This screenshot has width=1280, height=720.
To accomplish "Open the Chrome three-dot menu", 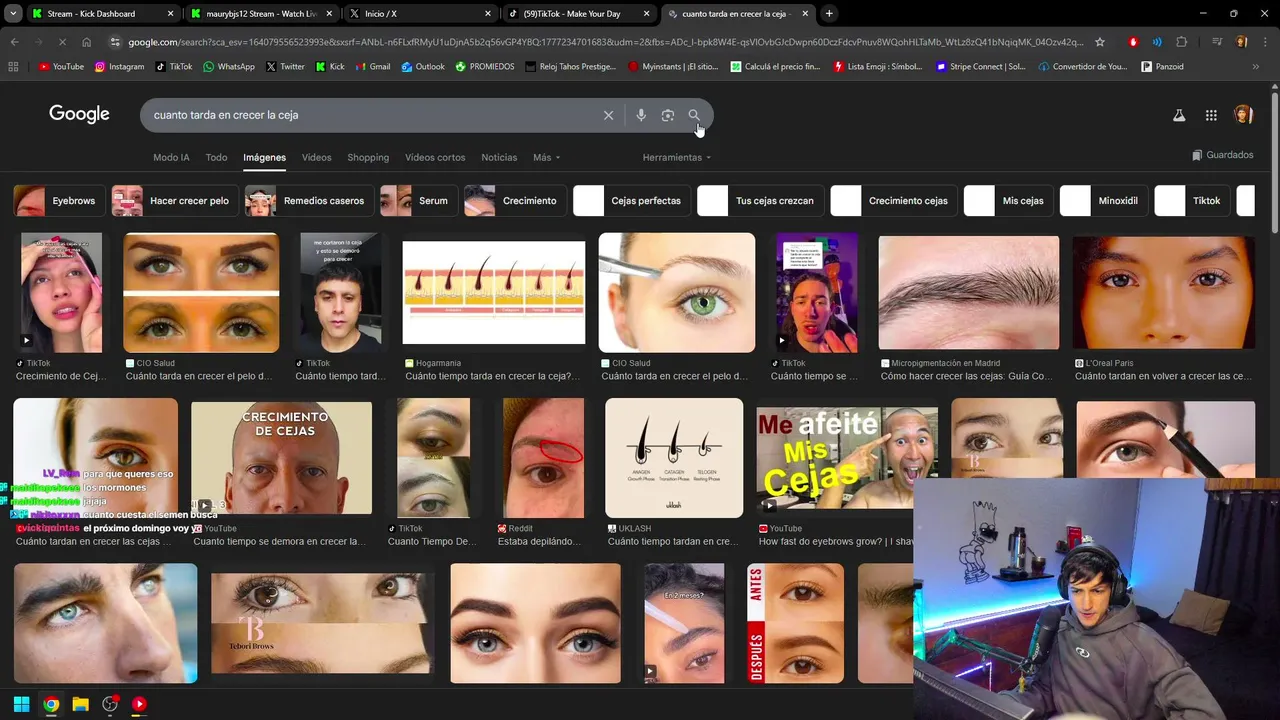I will (1264, 42).
